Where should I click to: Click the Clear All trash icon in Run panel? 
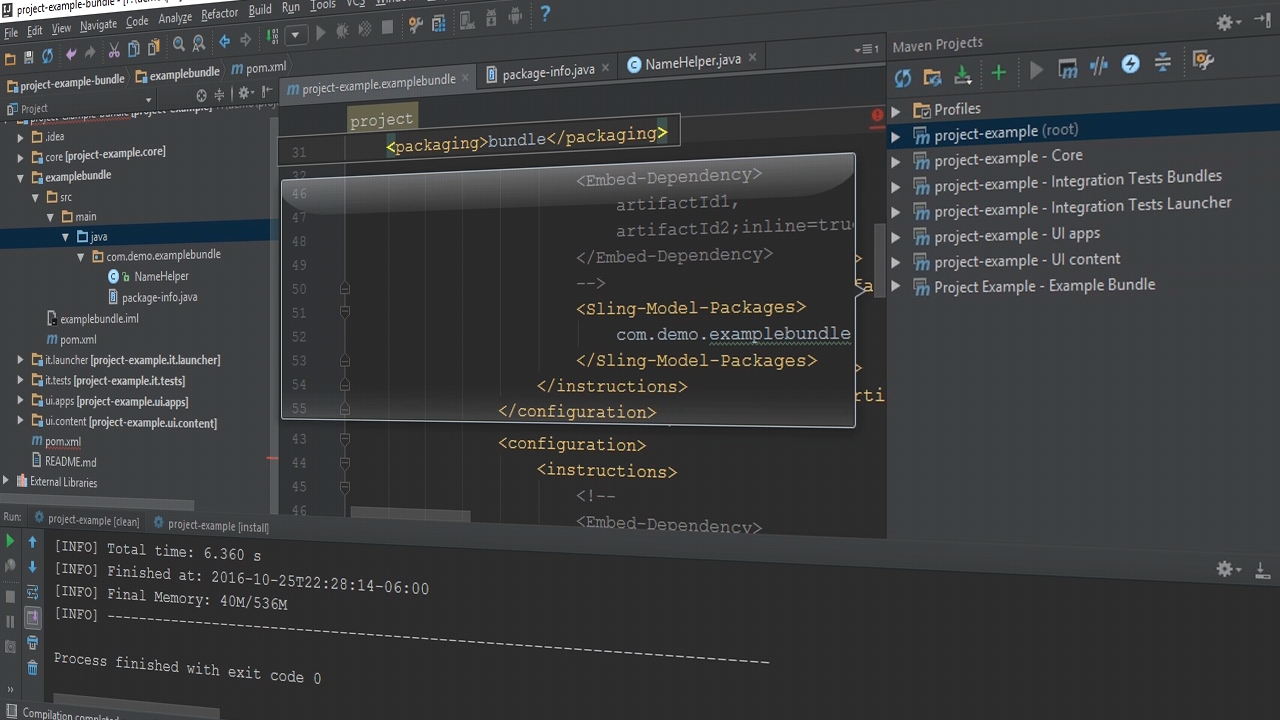[32, 667]
